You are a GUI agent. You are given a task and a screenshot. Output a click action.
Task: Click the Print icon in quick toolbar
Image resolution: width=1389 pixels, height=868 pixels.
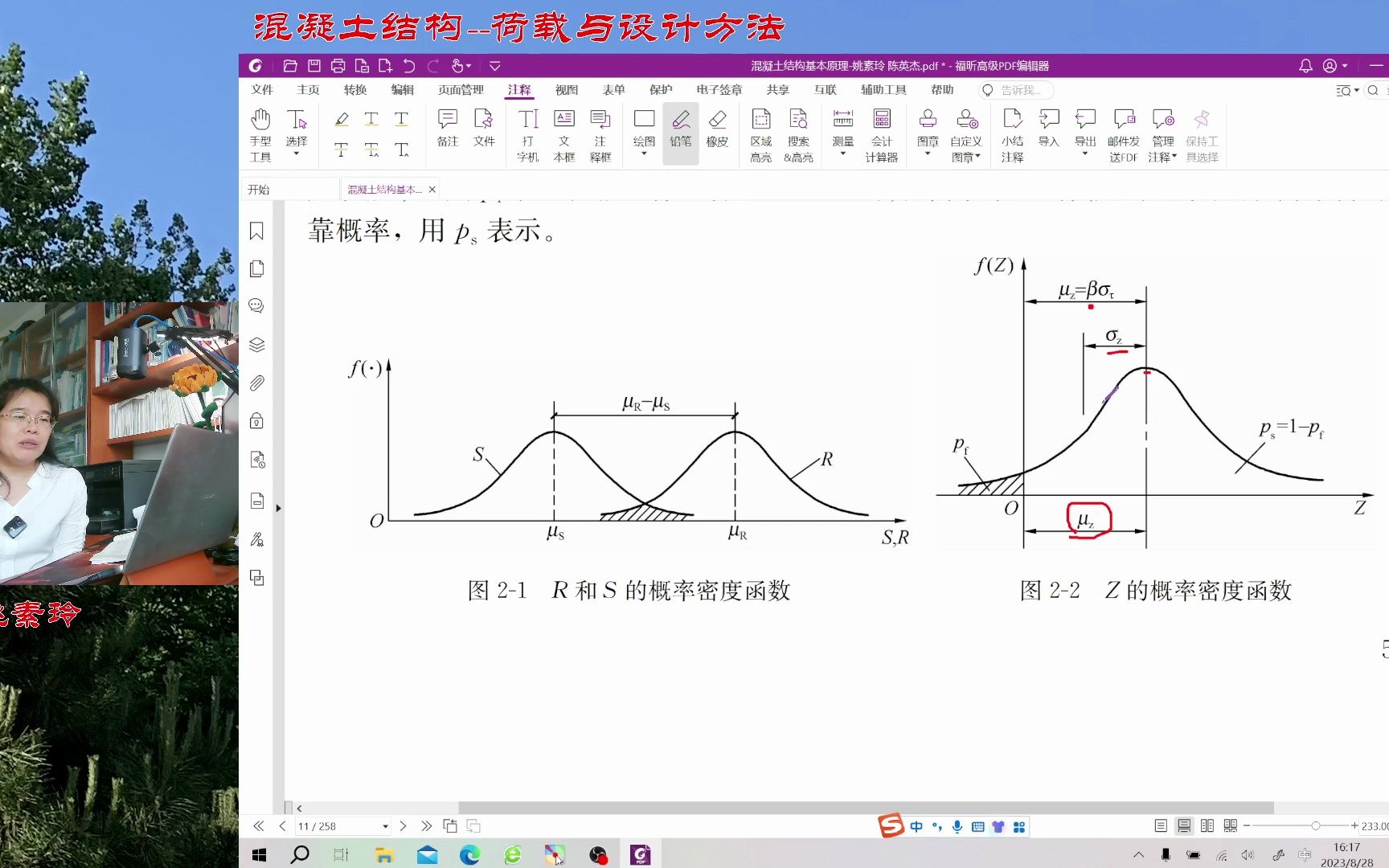[x=338, y=66]
